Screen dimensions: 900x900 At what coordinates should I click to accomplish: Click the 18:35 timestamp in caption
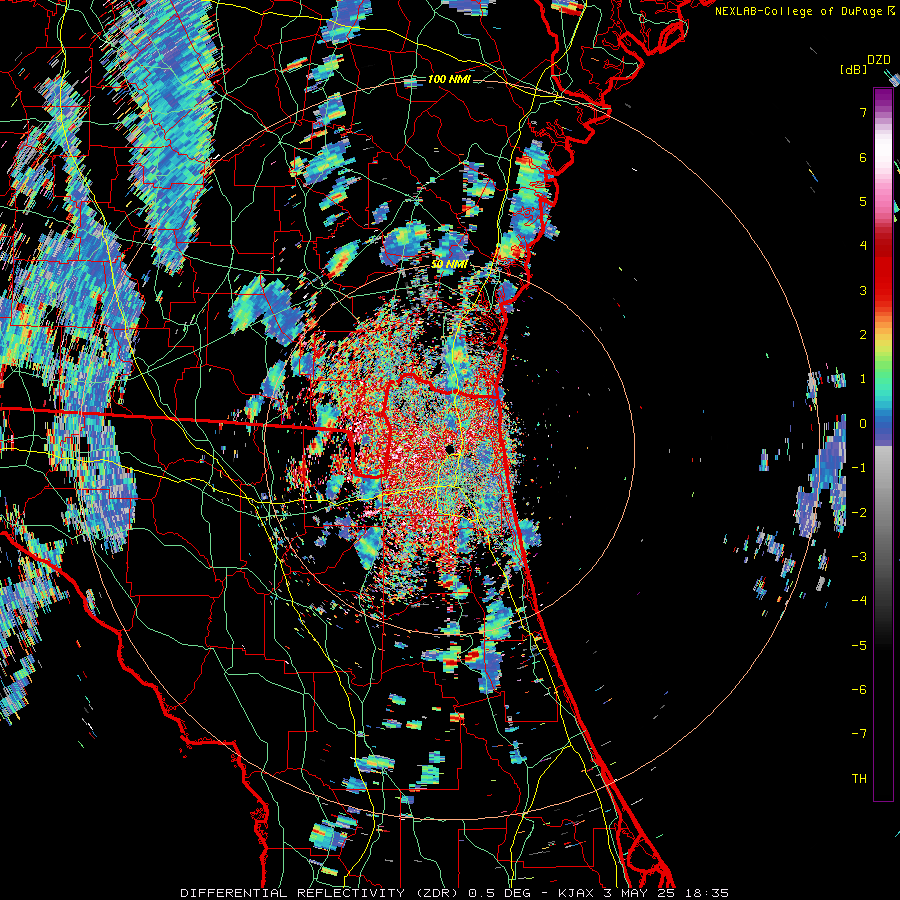[x=705, y=893]
